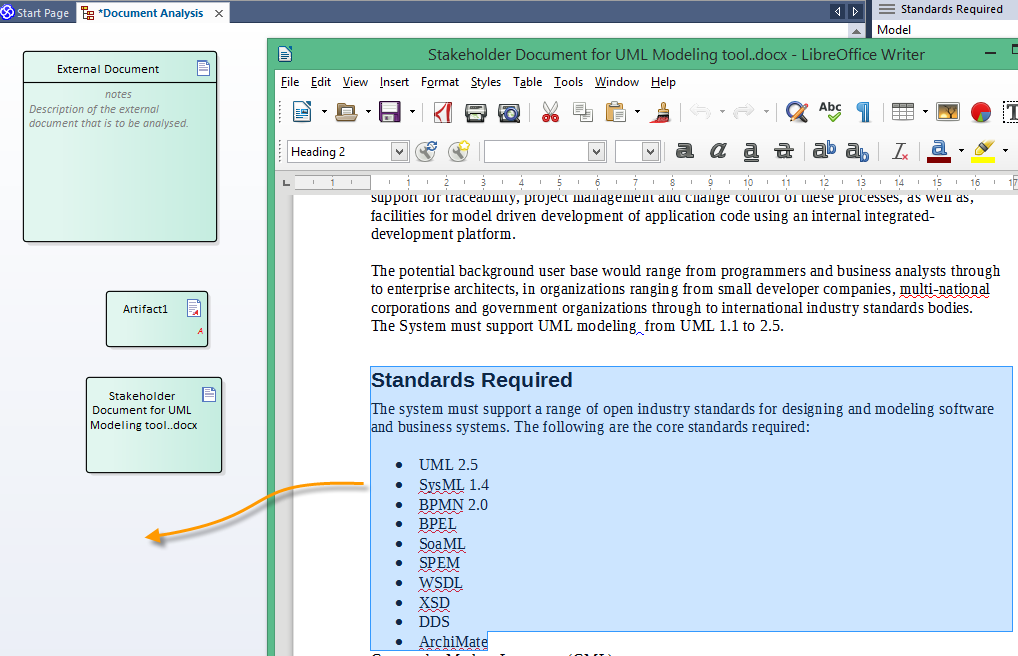Click the Cut scissors icon
Image resolution: width=1018 pixels, height=656 pixels.
pos(550,112)
